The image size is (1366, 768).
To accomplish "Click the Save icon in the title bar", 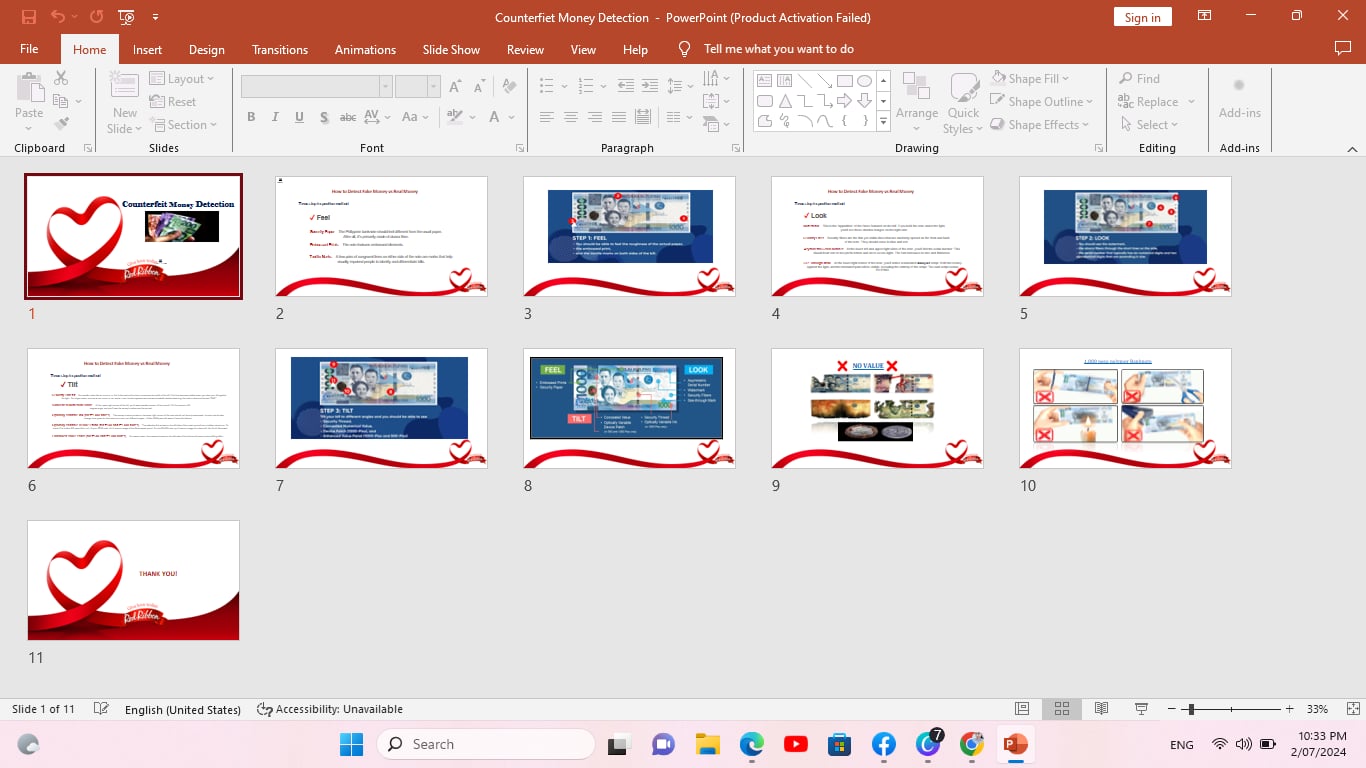I will [x=29, y=17].
